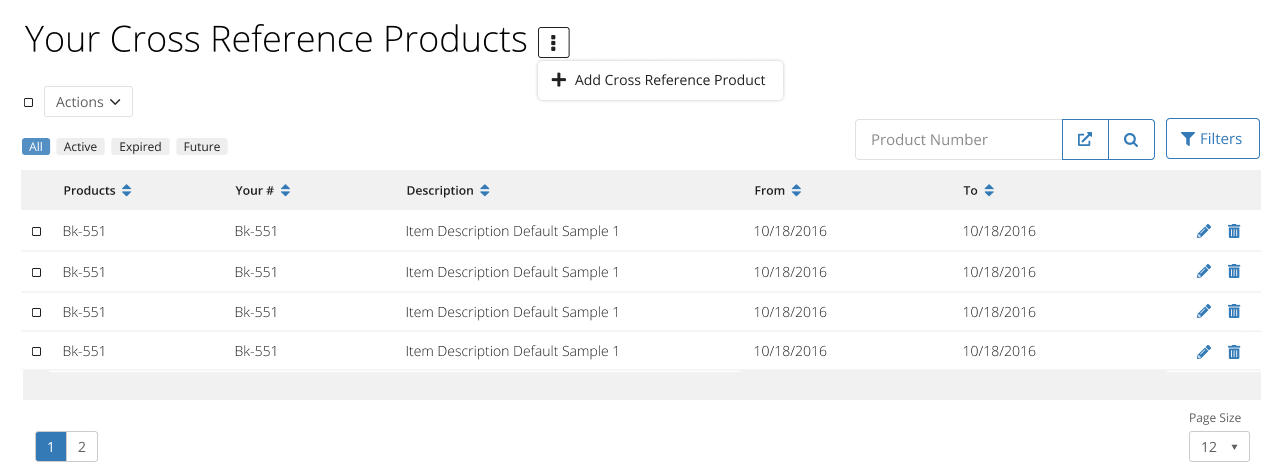This screenshot has width=1281, height=476.
Task: Switch to the Expired filter tab
Action: click(140, 147)
